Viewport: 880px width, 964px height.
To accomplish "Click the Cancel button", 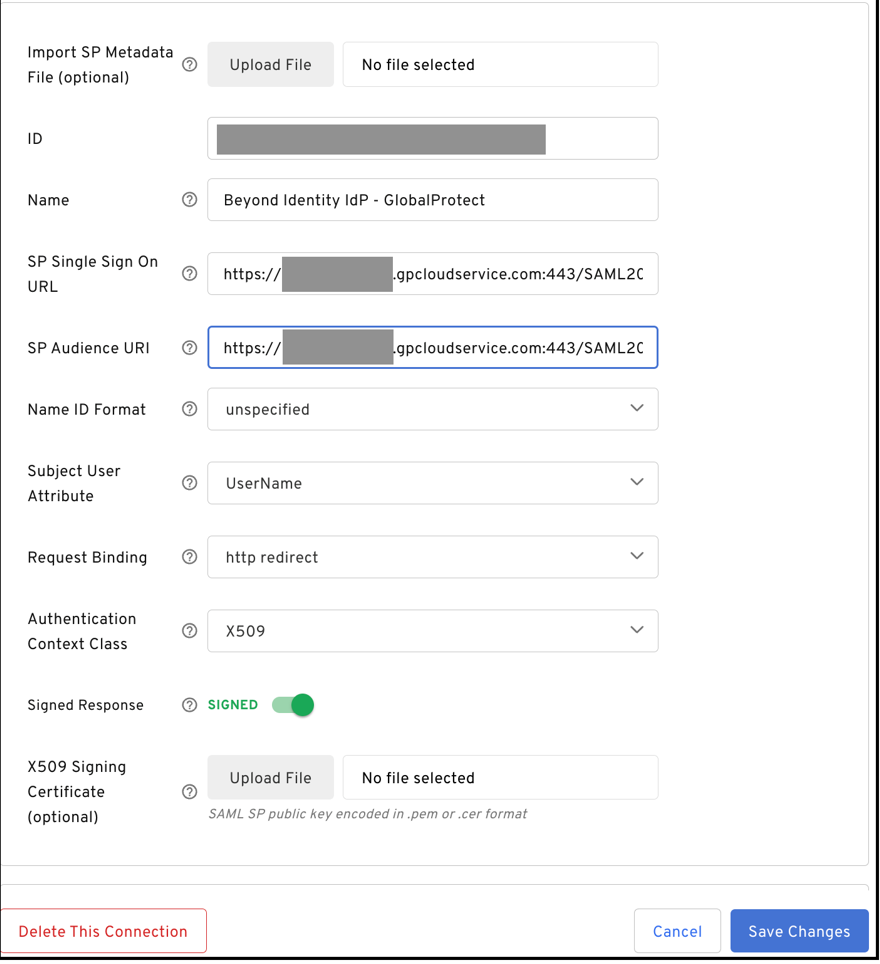I will [x=677, y=931].
